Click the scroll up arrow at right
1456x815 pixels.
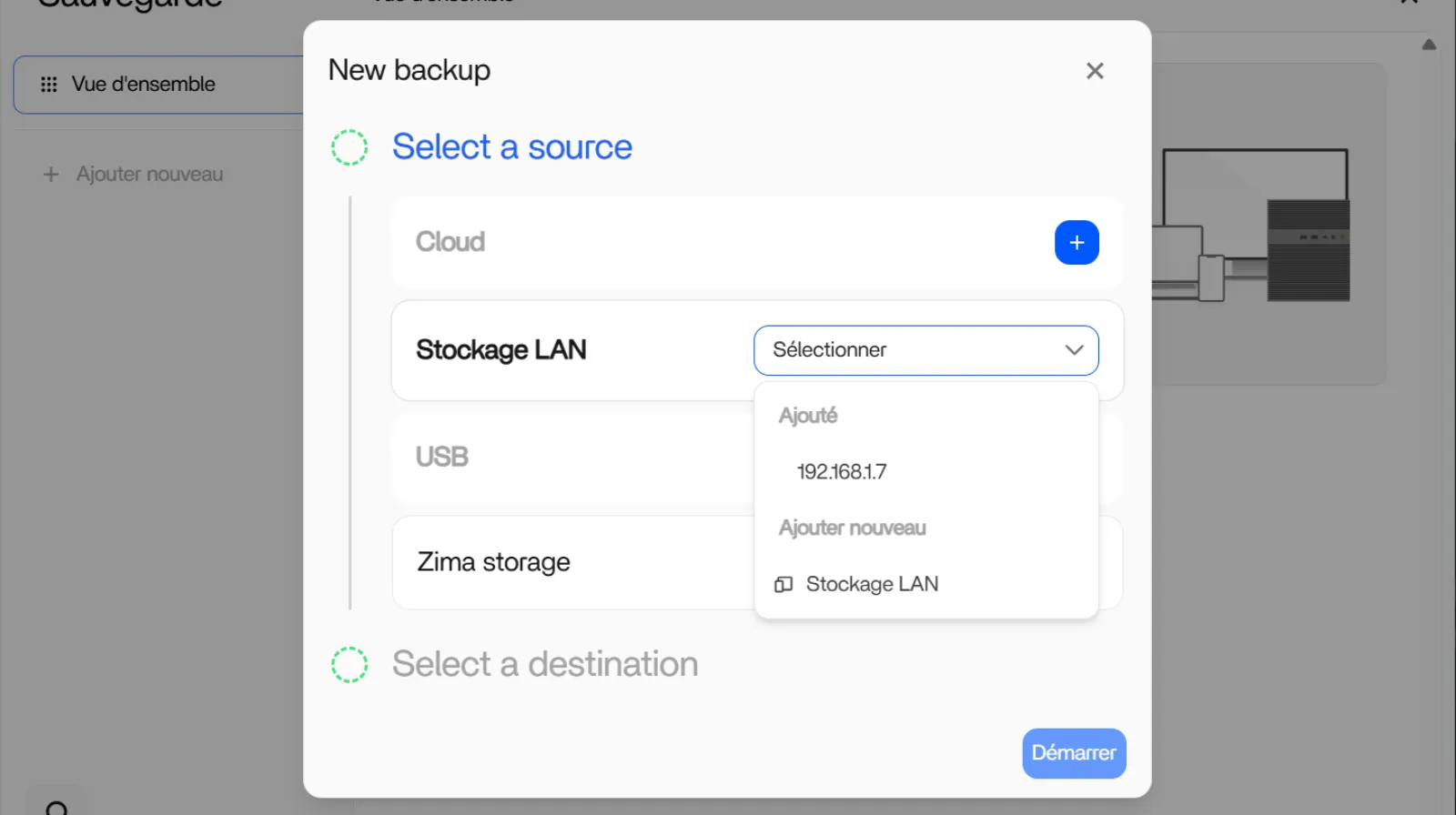(1429, 45)
